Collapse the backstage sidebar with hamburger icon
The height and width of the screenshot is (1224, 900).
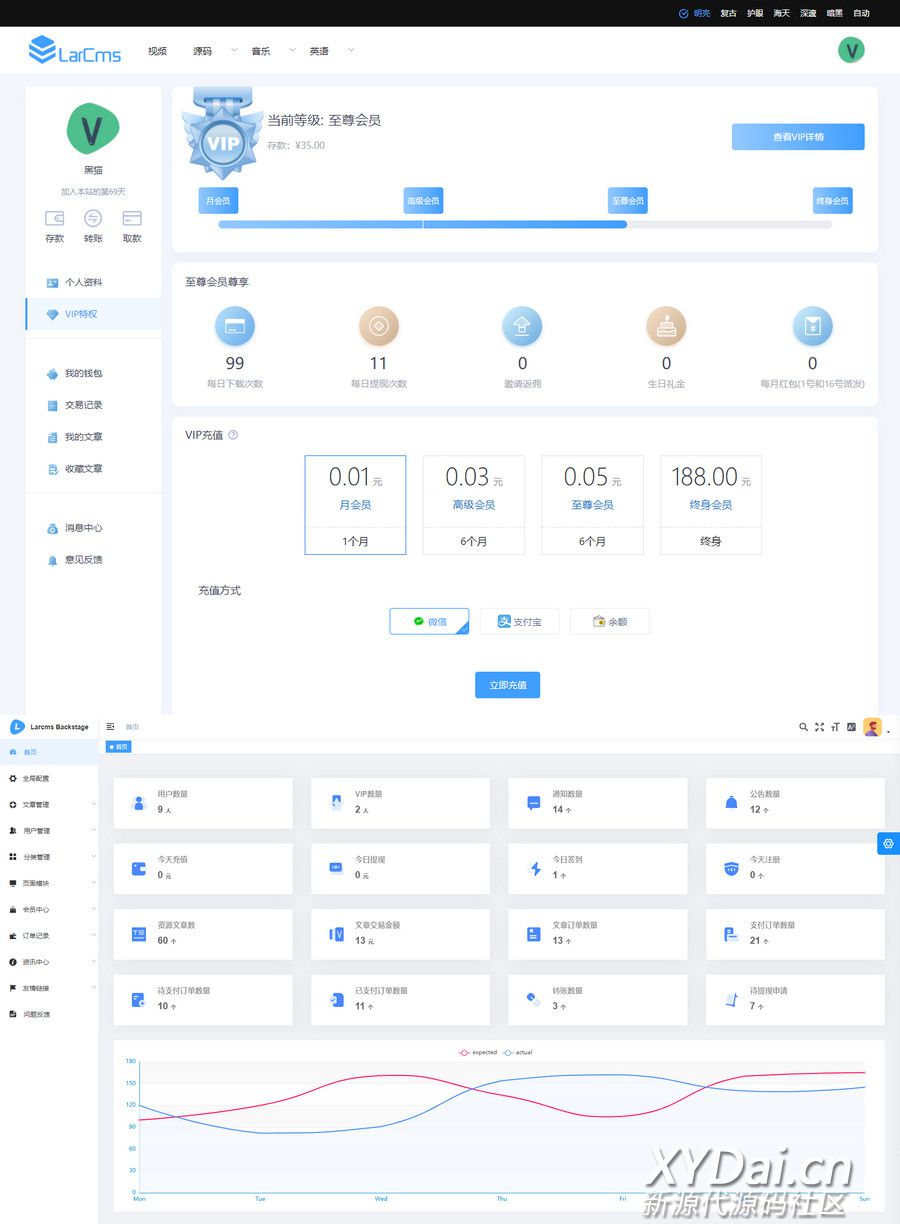tap(111, 727)
